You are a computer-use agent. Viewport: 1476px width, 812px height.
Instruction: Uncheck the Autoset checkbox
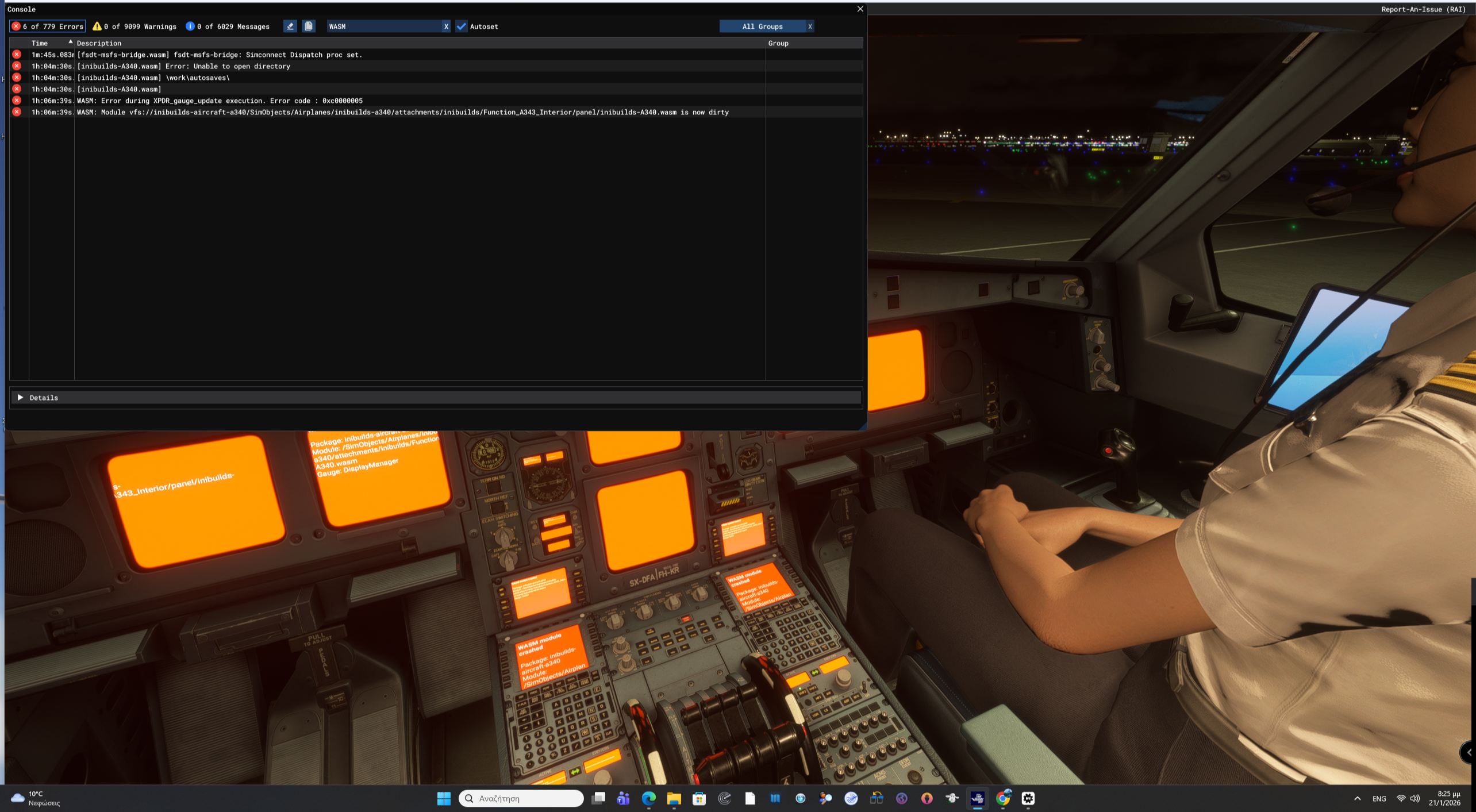462,26
